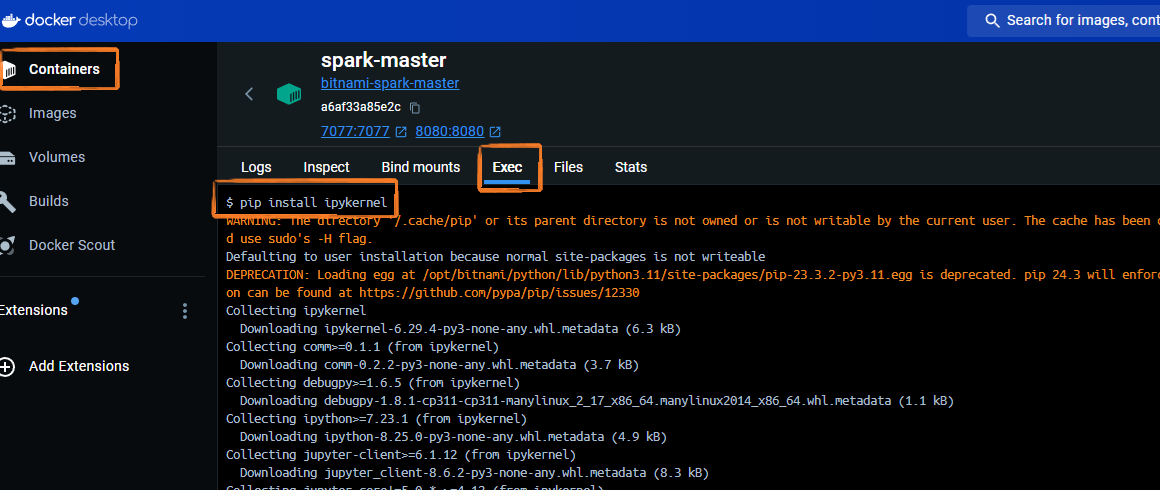Switch to the Logs tab
The height and width of the screenshot is (490, 1160).
pyautogui.click(x=256, y=167)
